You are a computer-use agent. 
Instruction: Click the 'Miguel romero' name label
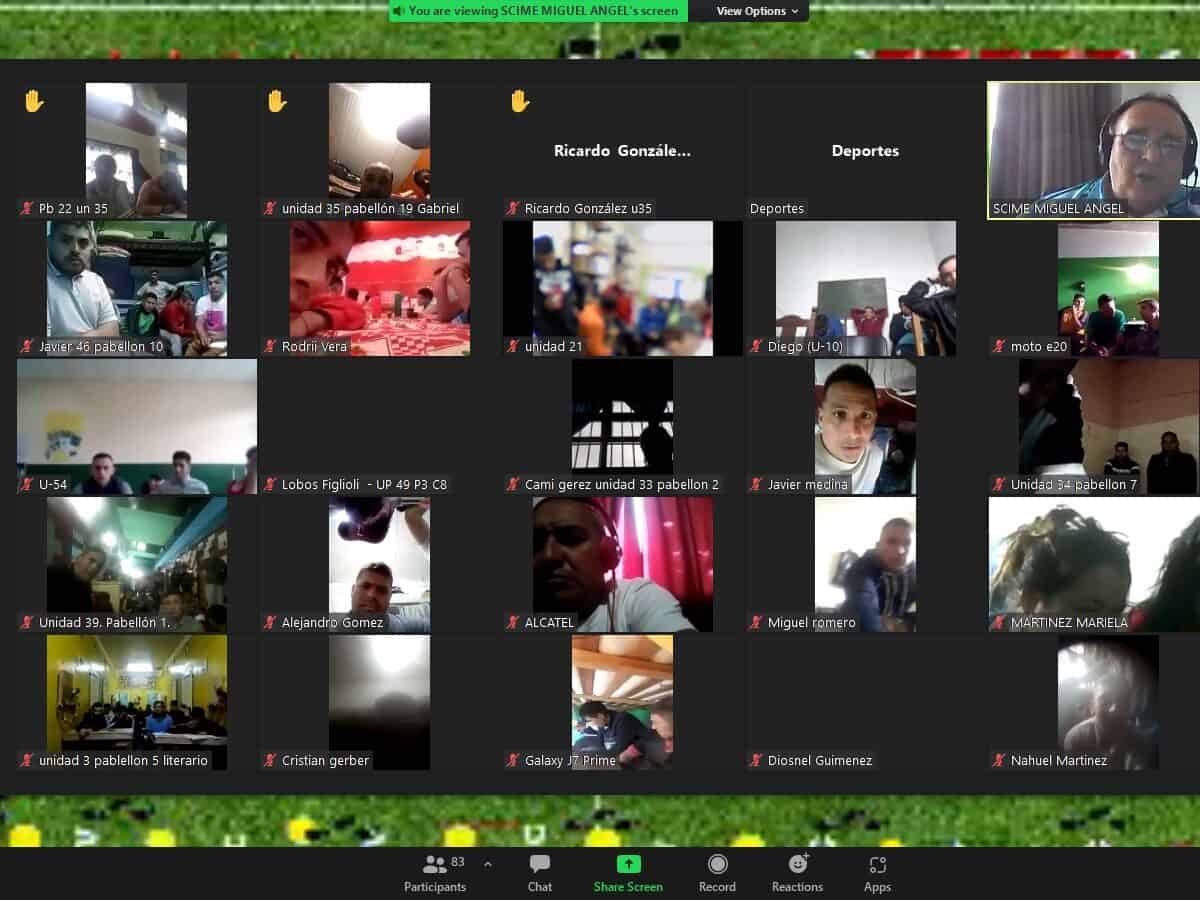tap(812, 623)
